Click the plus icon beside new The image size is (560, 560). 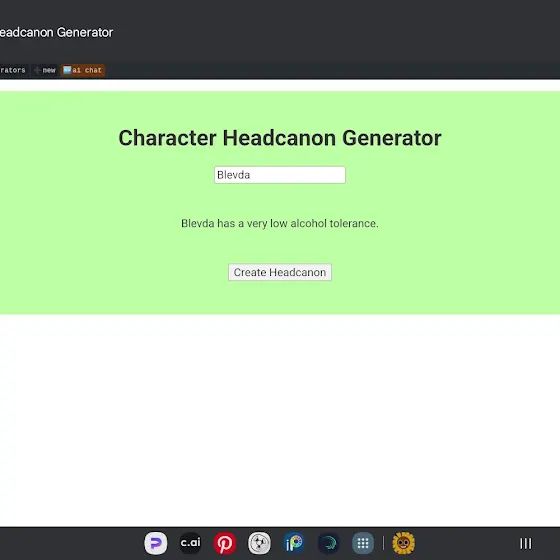(x=37, y=70)
